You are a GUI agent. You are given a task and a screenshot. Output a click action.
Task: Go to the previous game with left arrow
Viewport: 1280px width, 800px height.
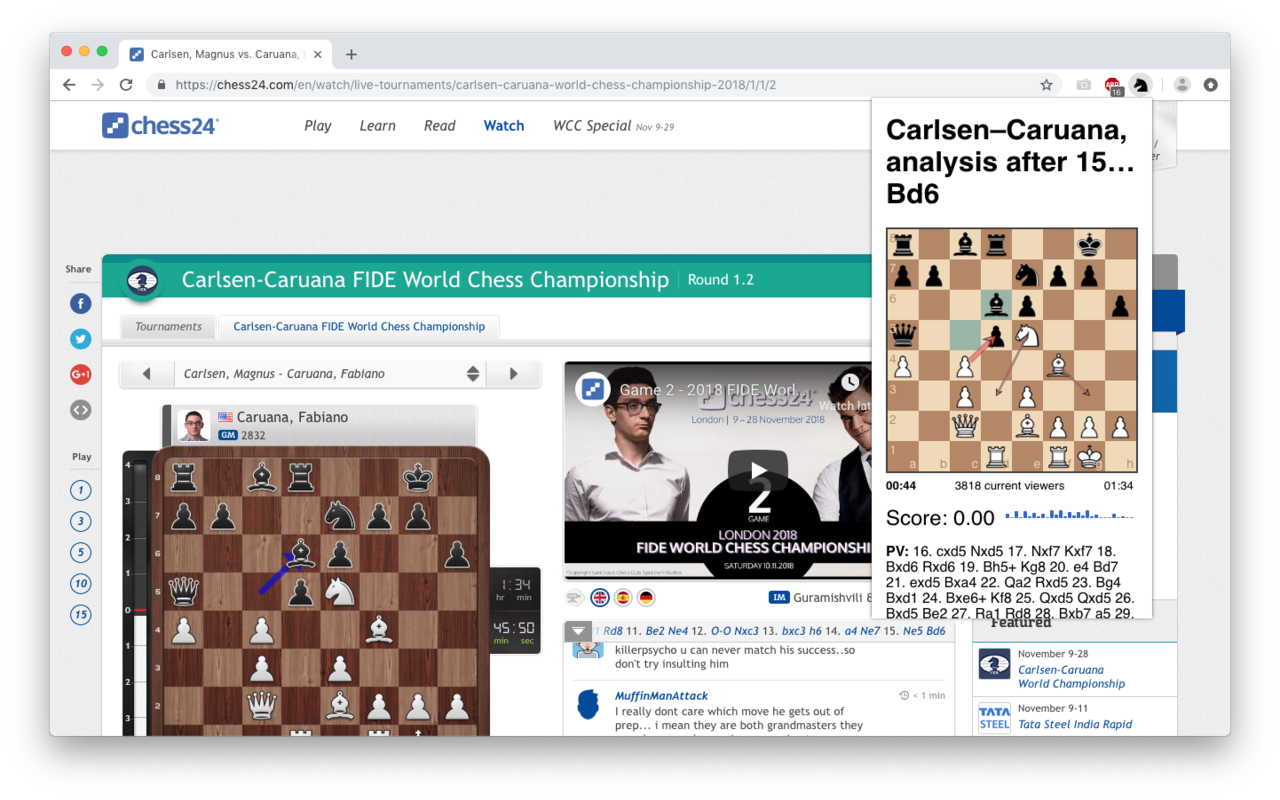pyautogui.click(x=147, y=374)
